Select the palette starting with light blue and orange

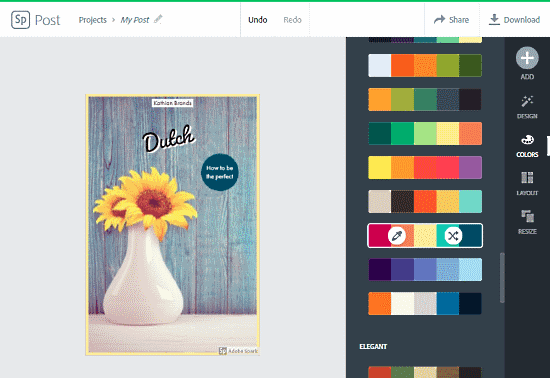(x=425, y=66)
